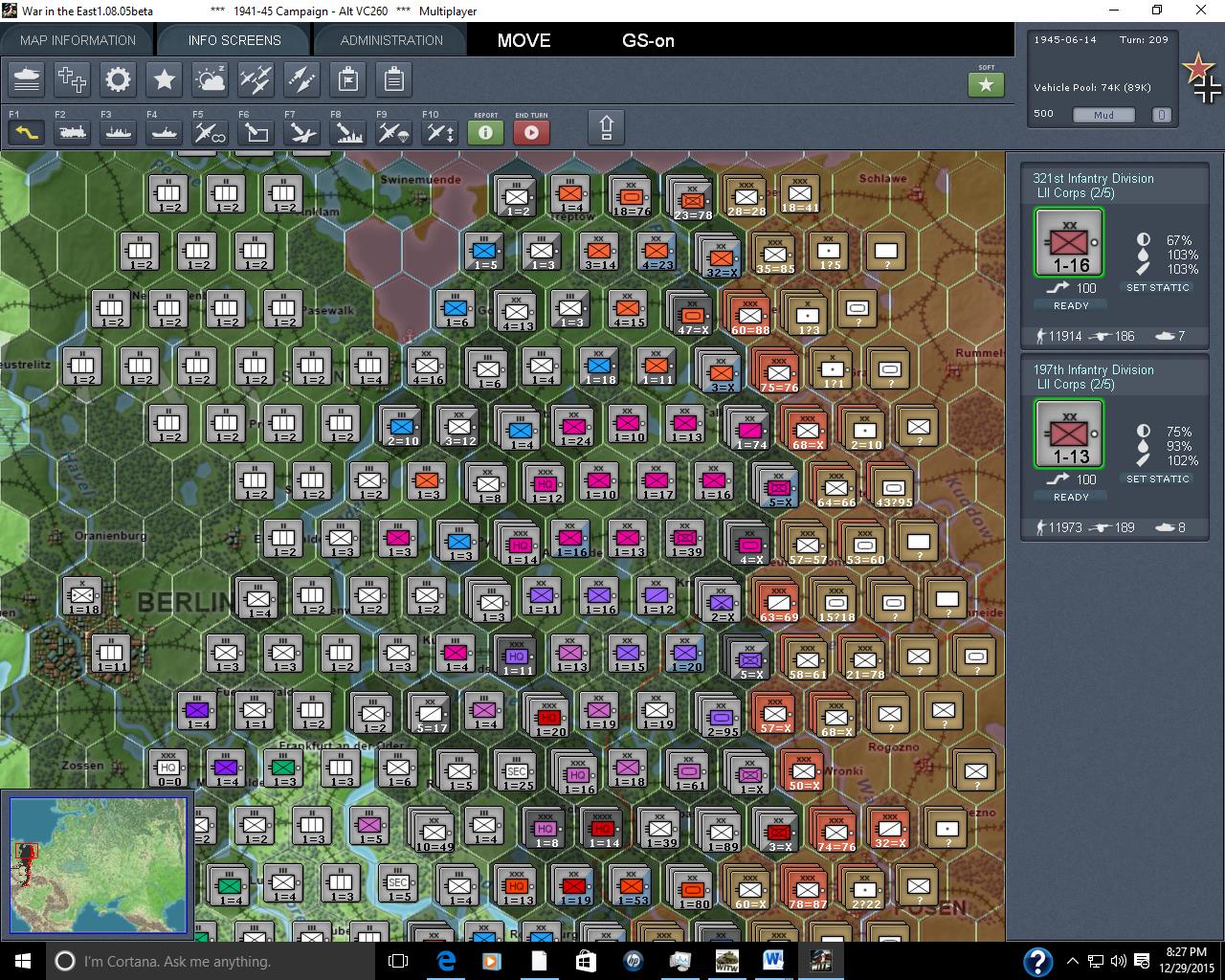Click the green REPORT info button
The height and width of the screenshot is (980, 1225).
[x=485, y=132]
